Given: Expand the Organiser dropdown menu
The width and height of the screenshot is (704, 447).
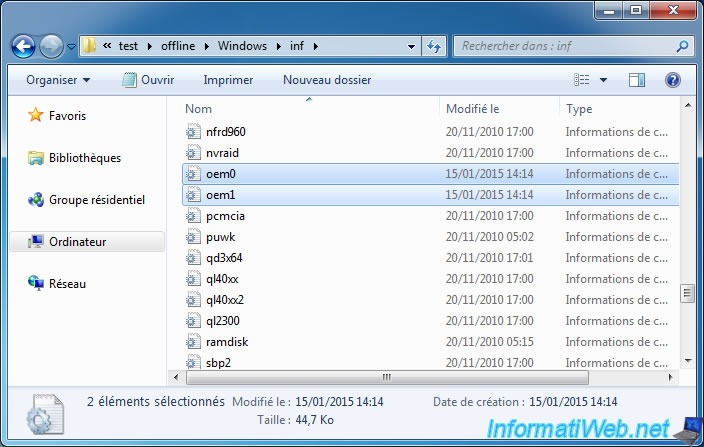Looking at the screenshot, I should point(58,80).
